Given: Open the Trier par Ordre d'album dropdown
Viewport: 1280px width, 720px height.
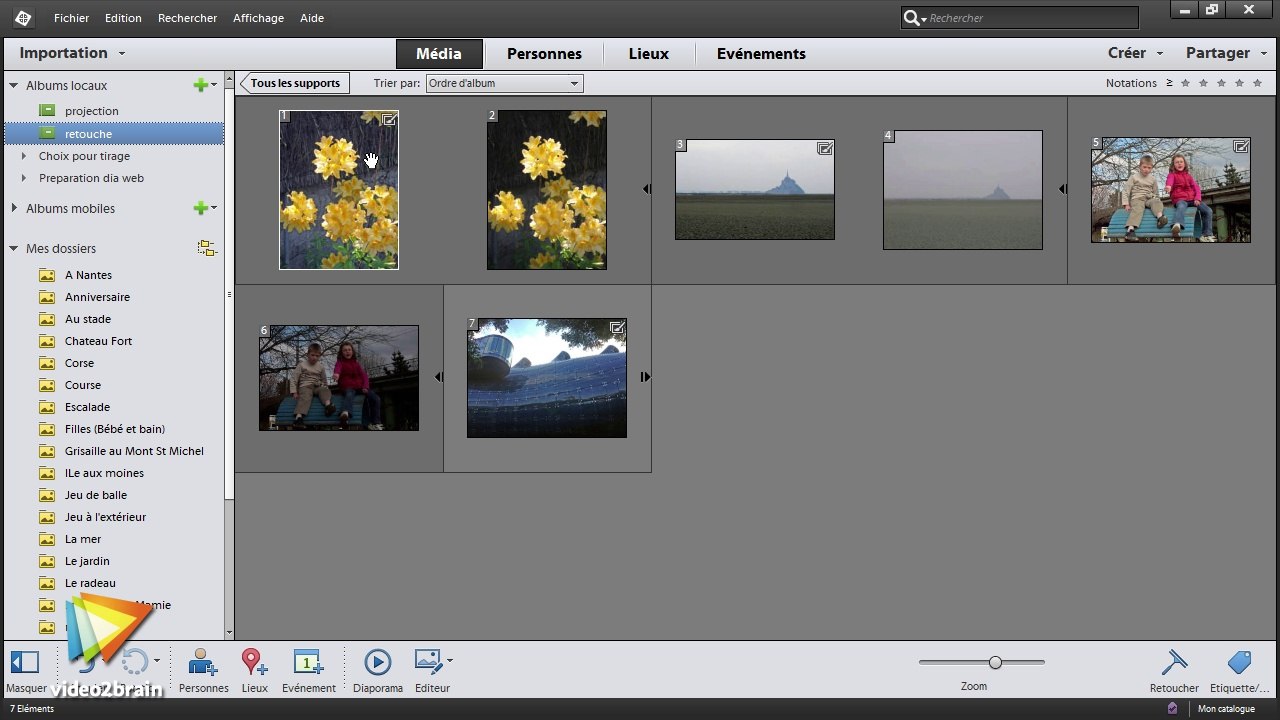Looking at the screenshot, I should 504,83.
